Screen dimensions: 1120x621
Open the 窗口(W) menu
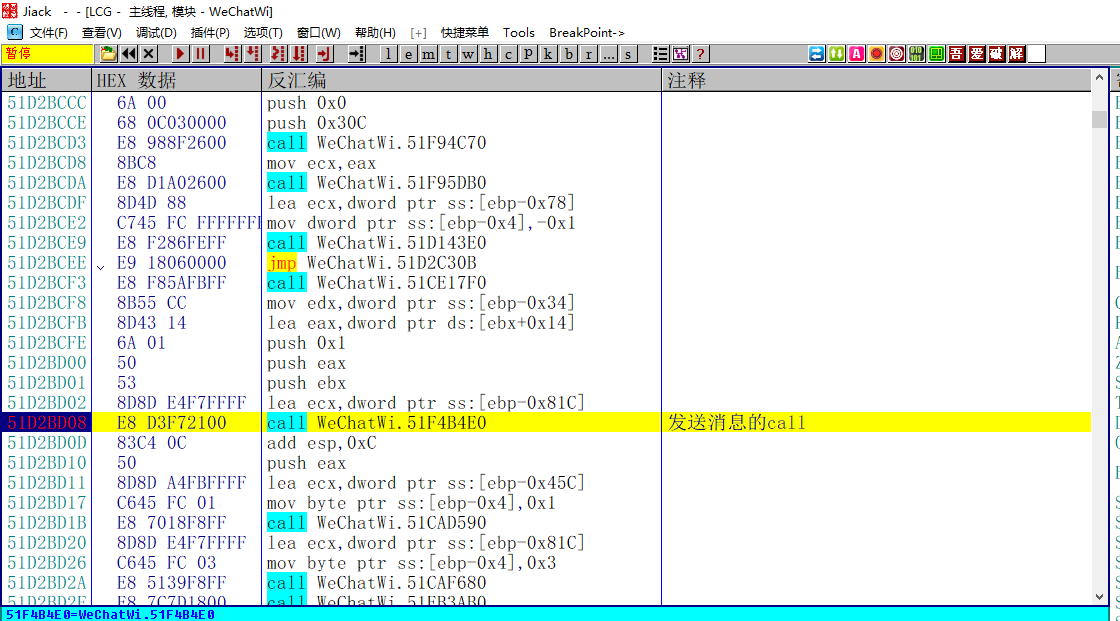(x=319, y=33)
